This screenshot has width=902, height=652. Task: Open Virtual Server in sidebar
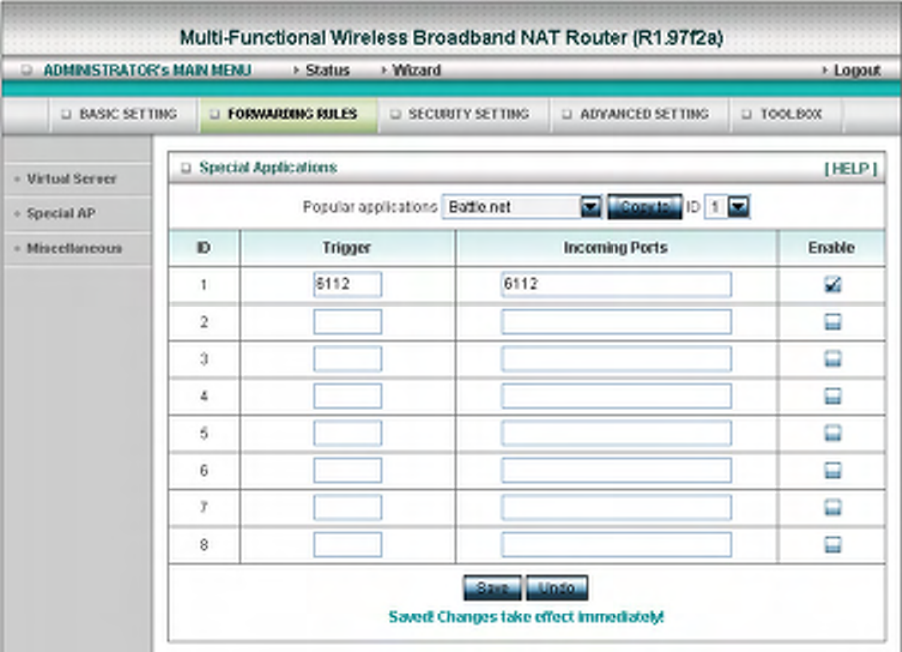point(71,179)
